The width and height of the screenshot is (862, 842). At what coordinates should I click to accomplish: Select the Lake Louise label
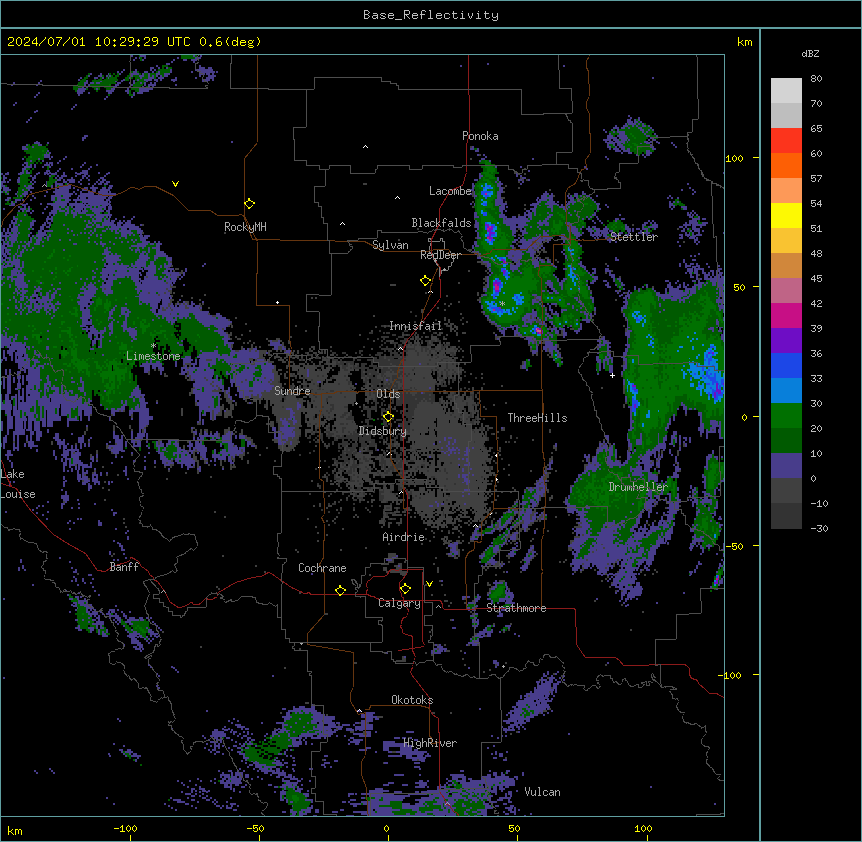(x=18, y=484)
